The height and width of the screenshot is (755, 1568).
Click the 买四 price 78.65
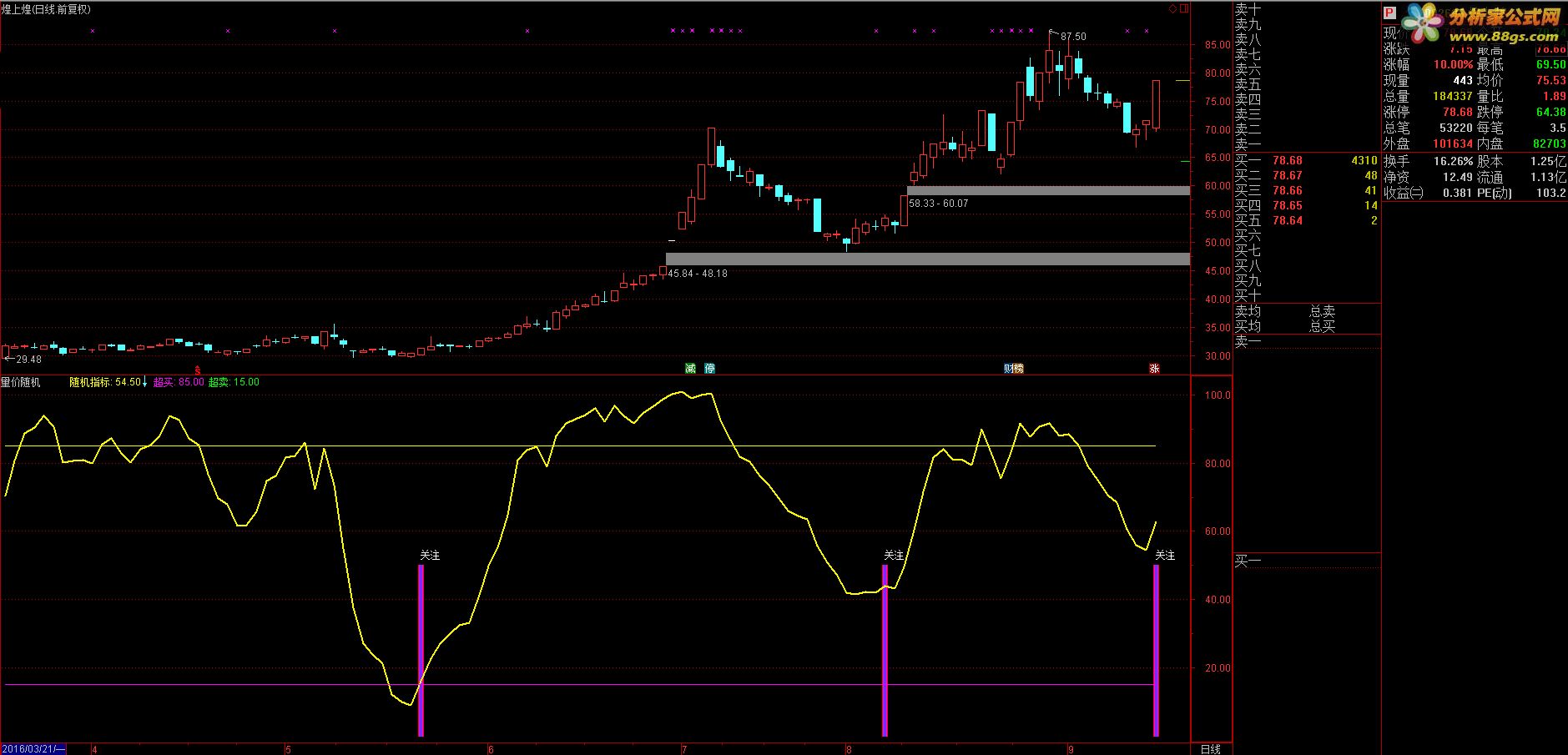click(x=1288, y=205)
